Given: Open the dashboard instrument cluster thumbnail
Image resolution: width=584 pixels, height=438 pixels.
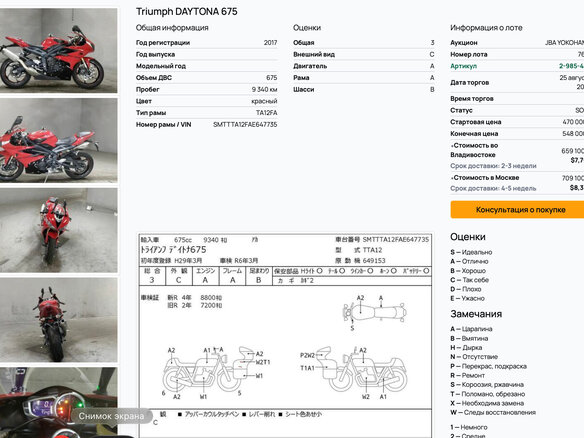Looking at the screenshot, I should [58, 403].
